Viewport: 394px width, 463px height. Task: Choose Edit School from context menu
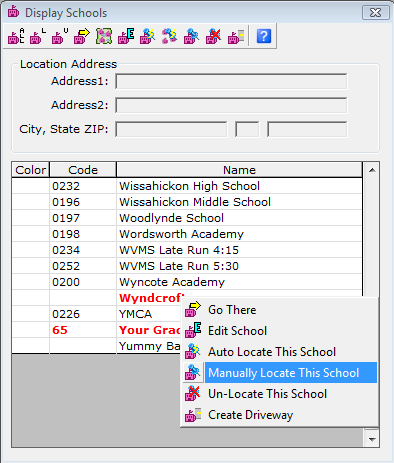[280, 331]
